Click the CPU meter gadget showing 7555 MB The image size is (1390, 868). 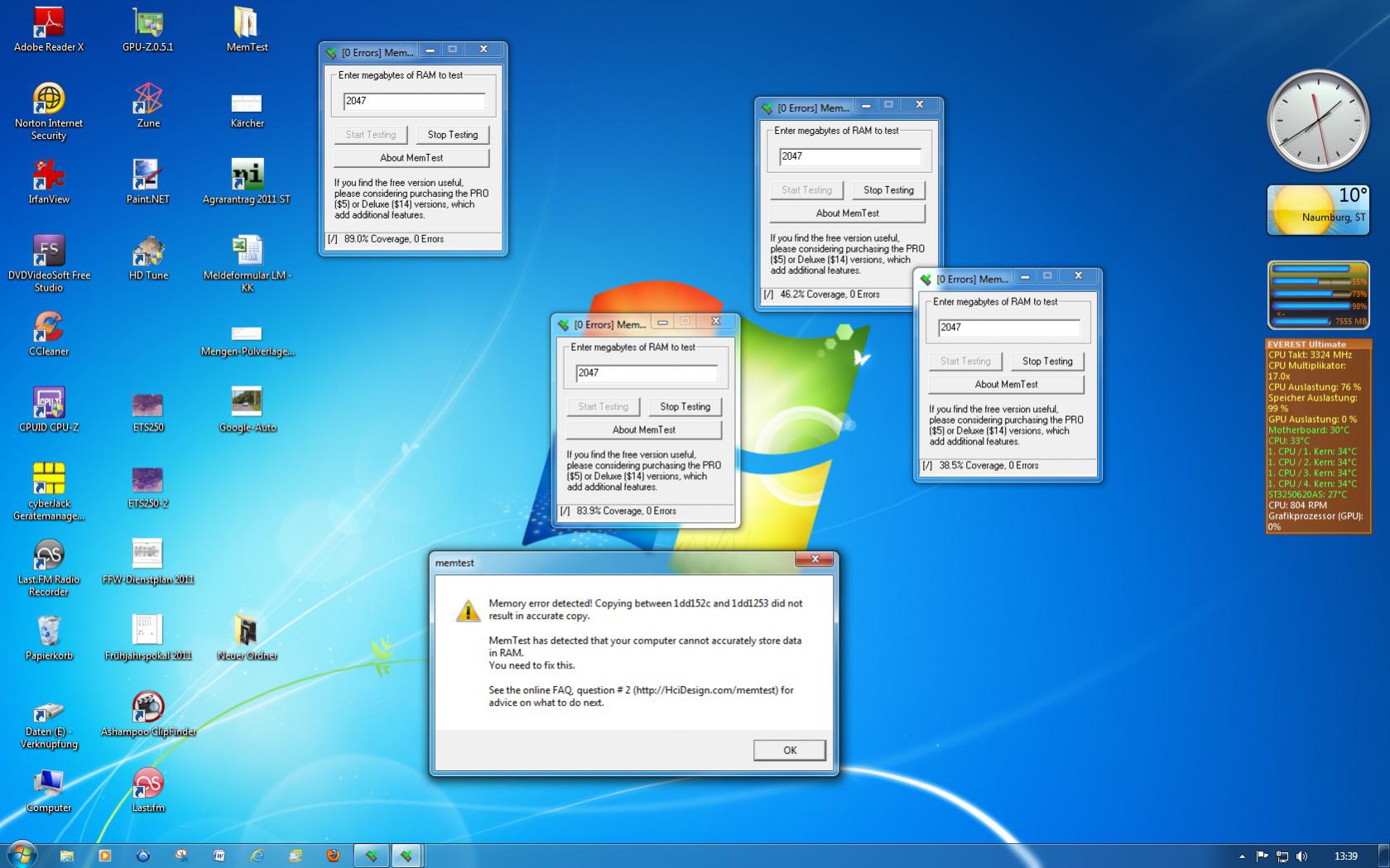[x=1318, y=295]
